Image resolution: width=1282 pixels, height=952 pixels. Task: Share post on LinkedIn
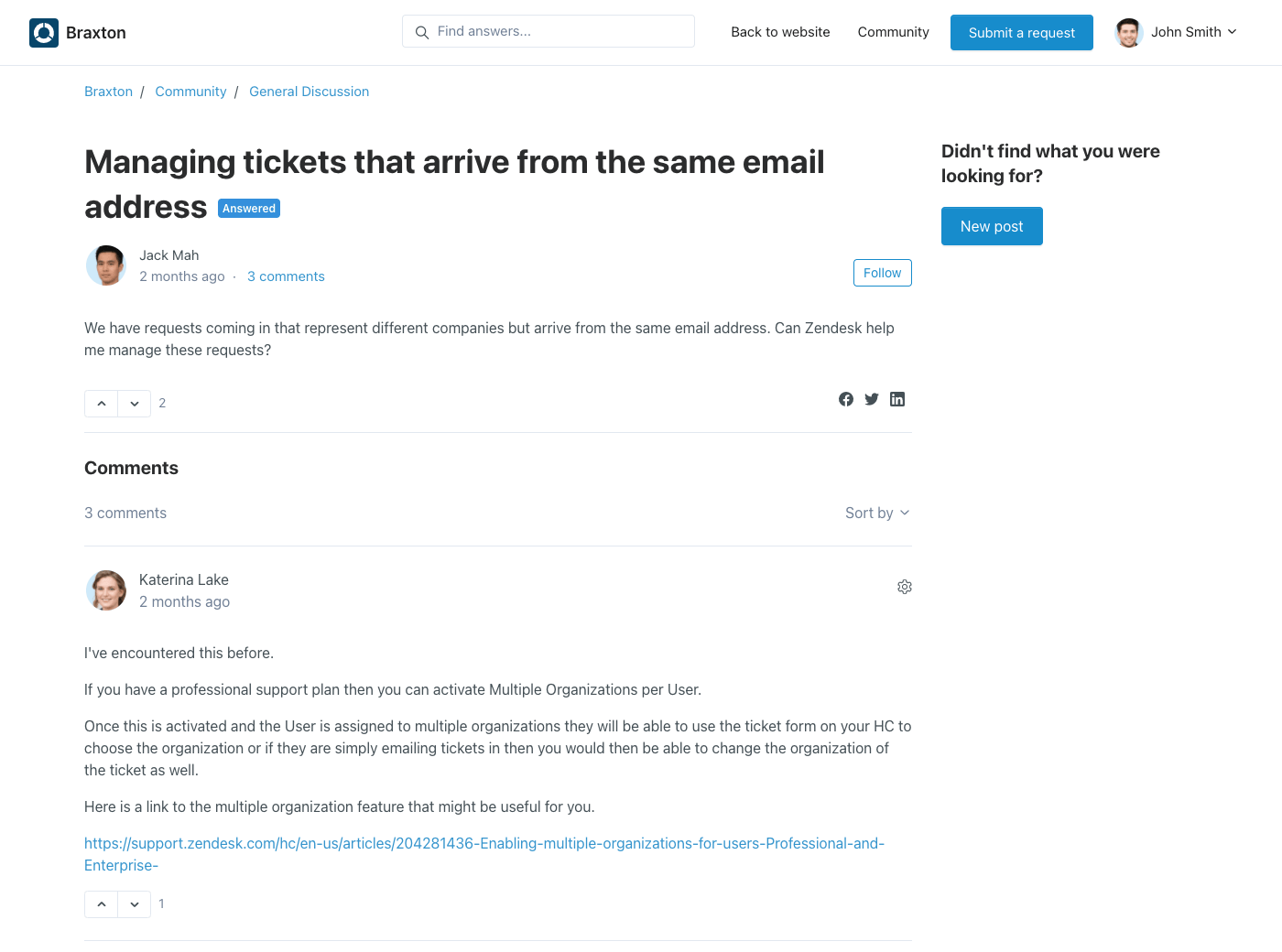tap(897, 399)
